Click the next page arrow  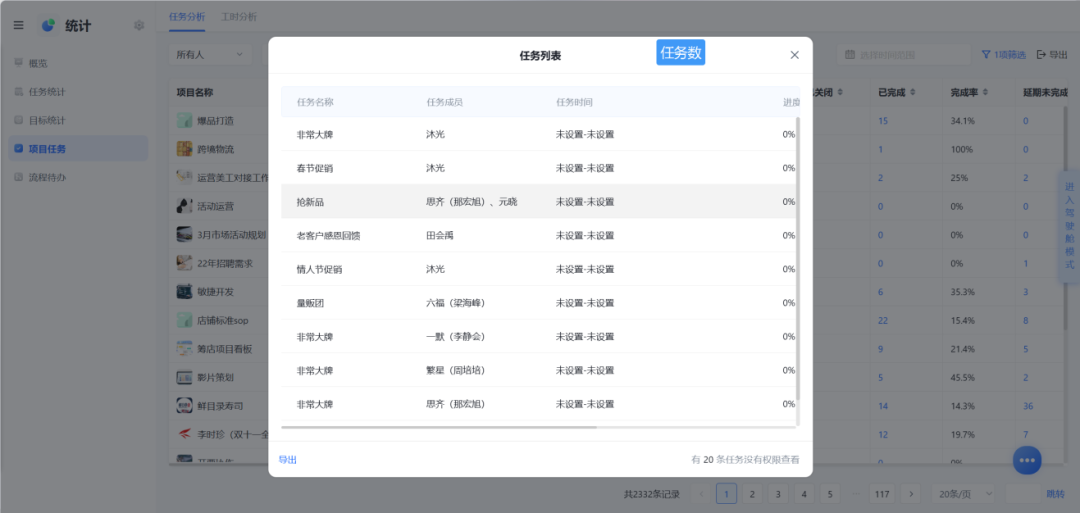pyautogui.click(x=911, y=493)
